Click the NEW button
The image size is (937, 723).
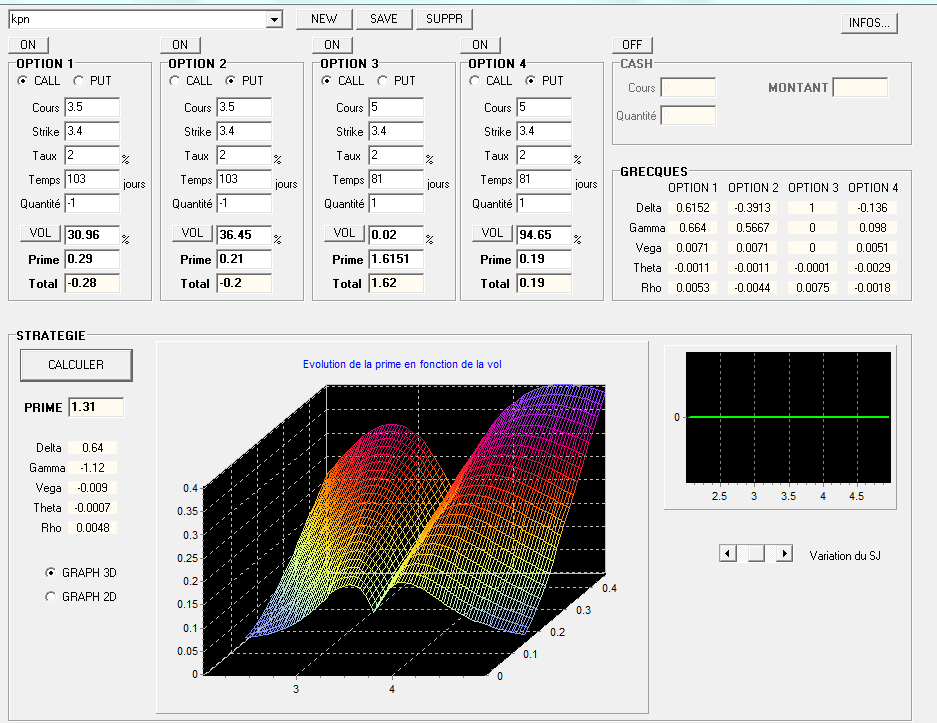pos(324,19)
